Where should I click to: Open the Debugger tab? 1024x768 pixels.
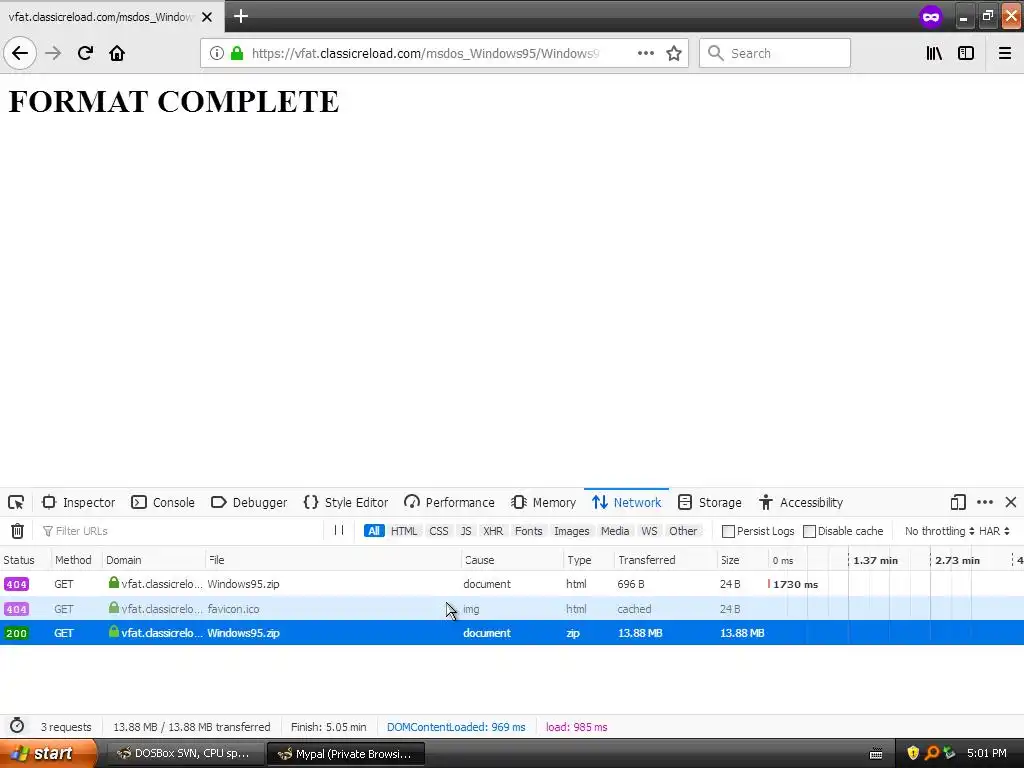tap(249, 502)
